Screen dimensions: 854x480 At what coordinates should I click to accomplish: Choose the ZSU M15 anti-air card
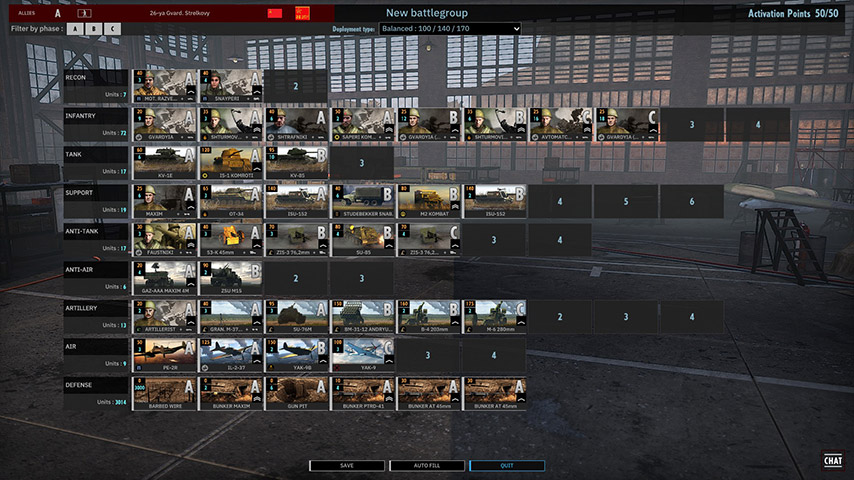[x=230, y=278]
